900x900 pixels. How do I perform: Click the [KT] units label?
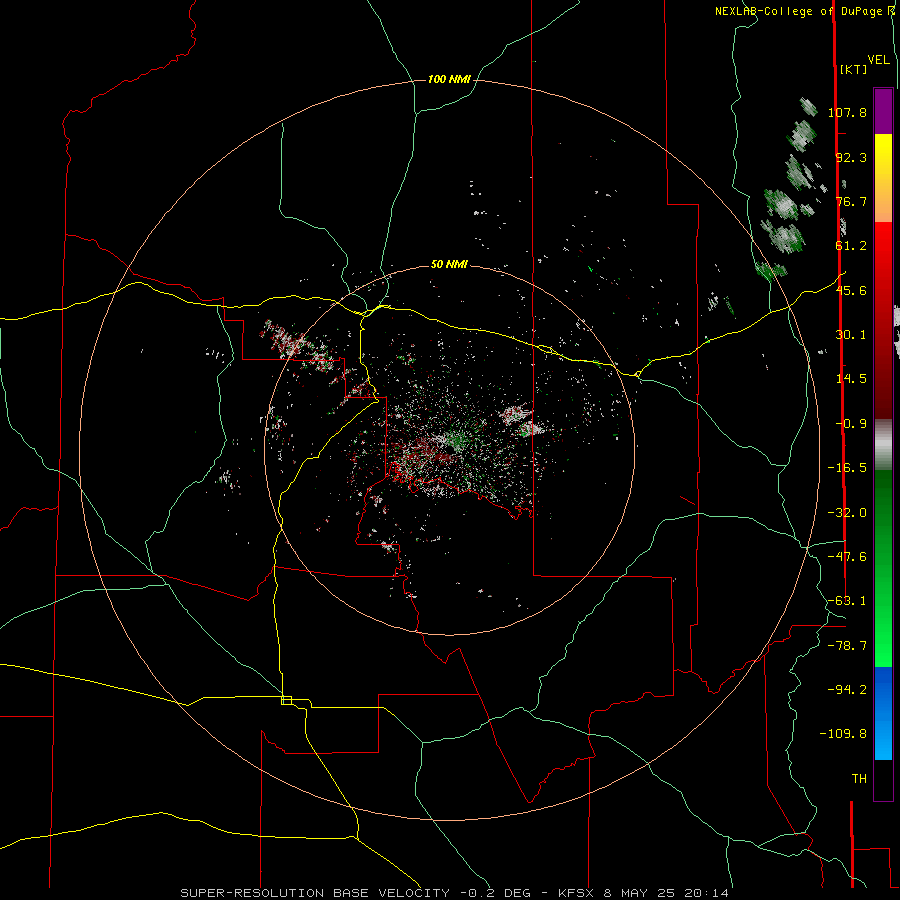(x=853, y=69)
